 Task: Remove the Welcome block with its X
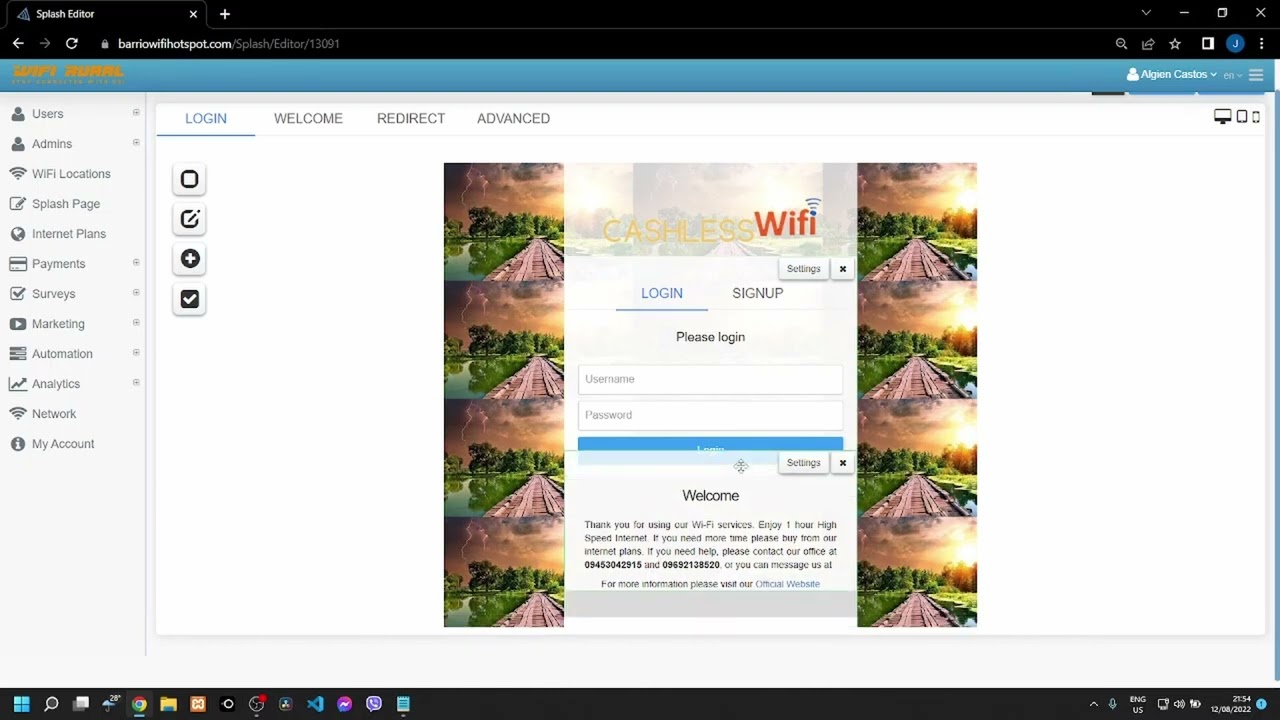click(843, 463)
